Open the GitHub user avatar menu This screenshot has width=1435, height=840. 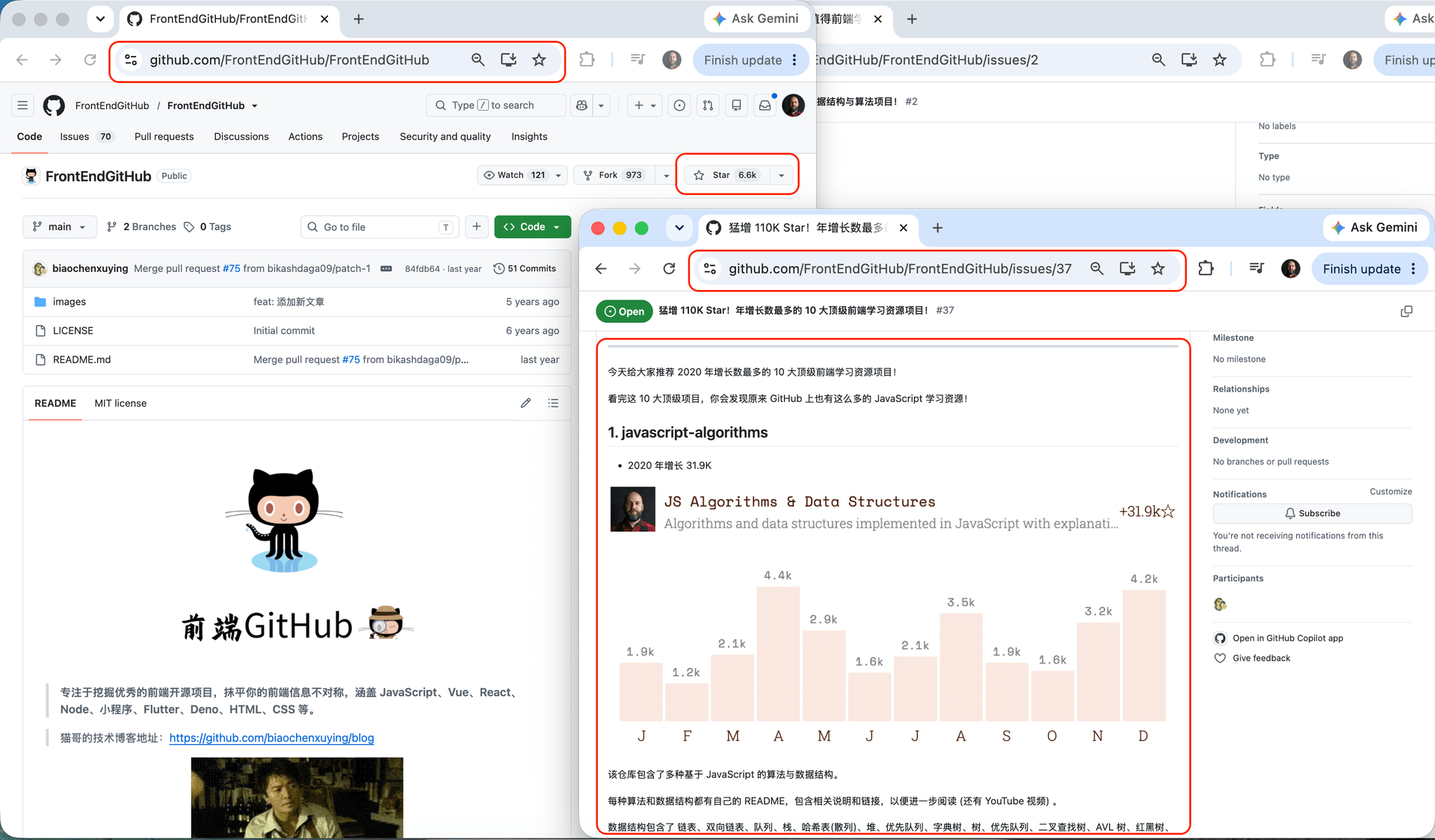pyautogui.click(x=793, y=105)
